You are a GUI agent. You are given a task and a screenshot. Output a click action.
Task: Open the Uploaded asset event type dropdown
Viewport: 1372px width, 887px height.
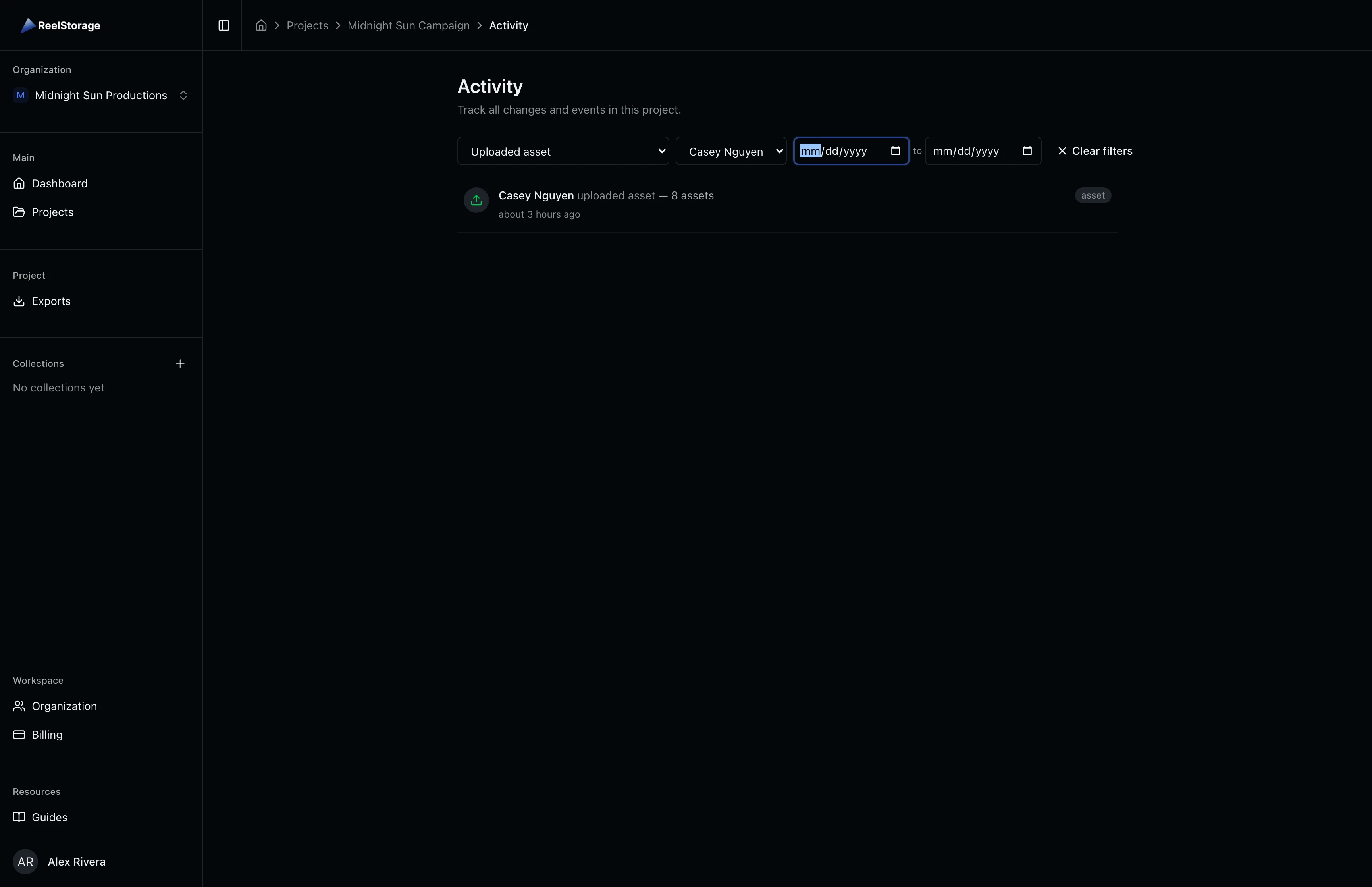click(x=563, y=151)
